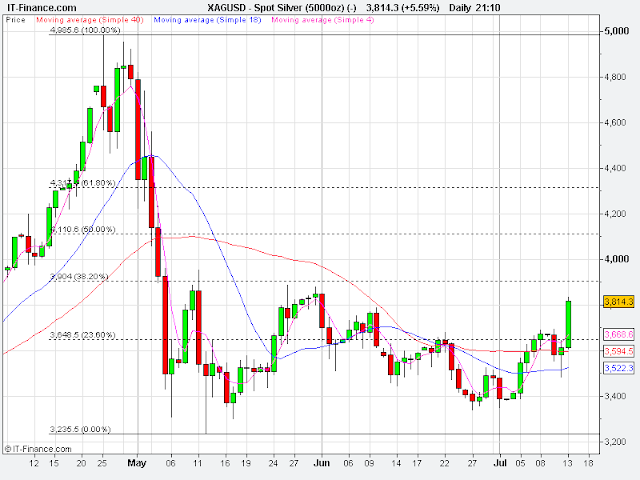Click the orange 3,814.3 current price tag
640x480 pixels.
tap(619, 302)
